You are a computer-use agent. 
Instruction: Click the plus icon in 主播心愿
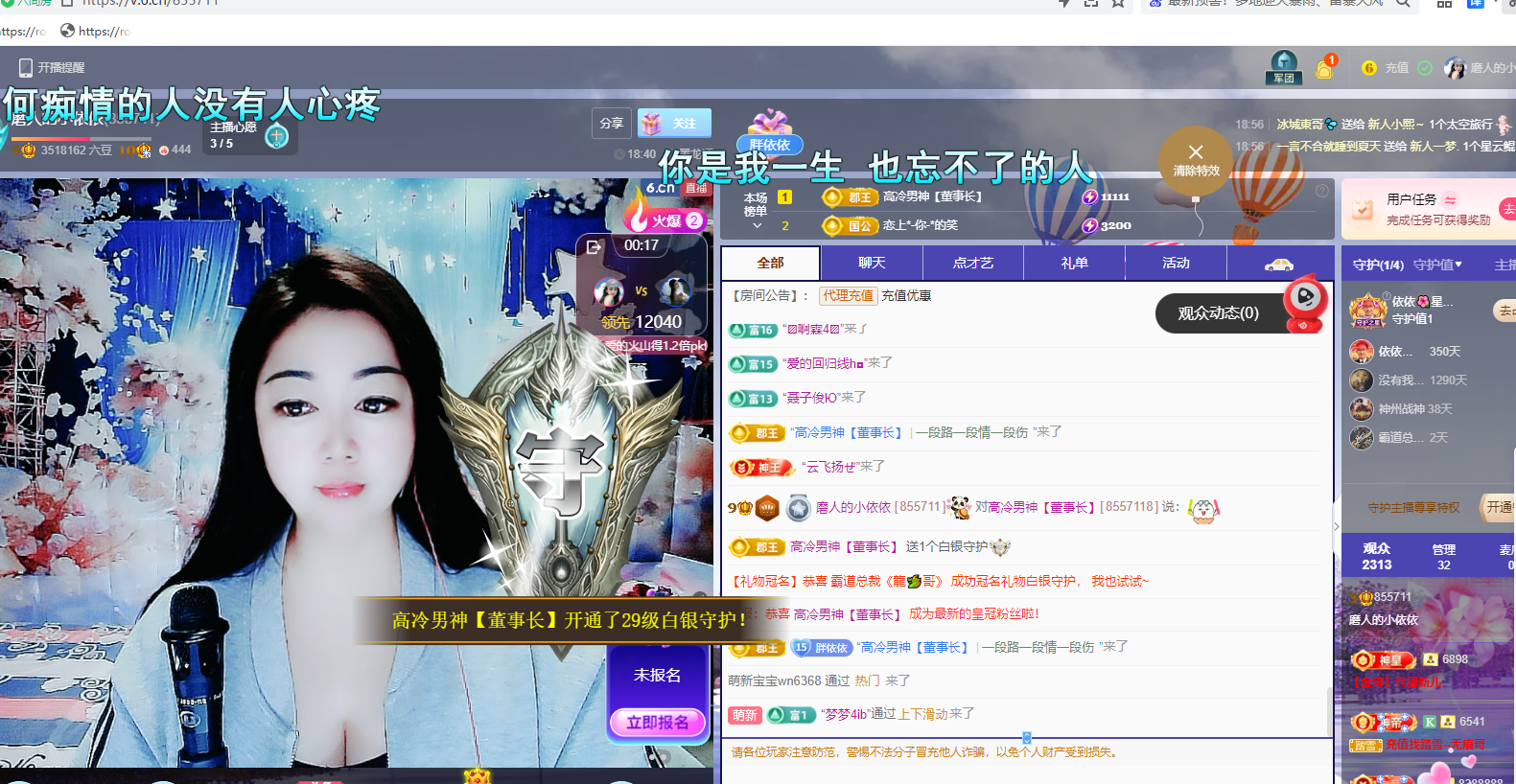tap(277, 137)
